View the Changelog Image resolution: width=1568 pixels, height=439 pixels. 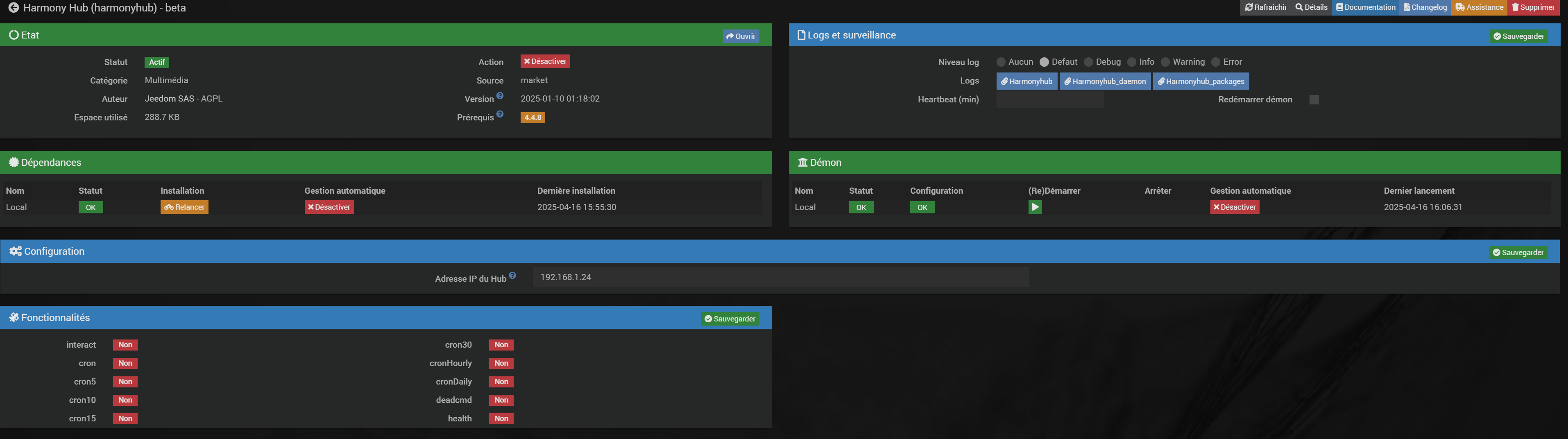[x=1425, y=7]
